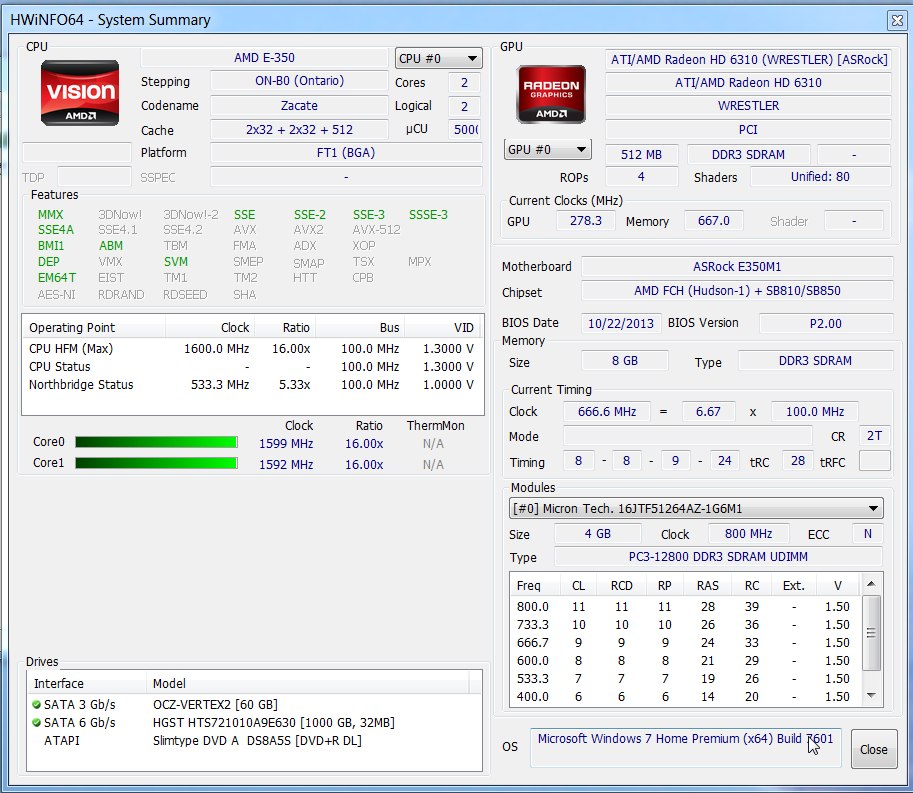This screenshot has height=793, width=913.
Task: Click the RAS column header in timing table
Action: point(707,586)
